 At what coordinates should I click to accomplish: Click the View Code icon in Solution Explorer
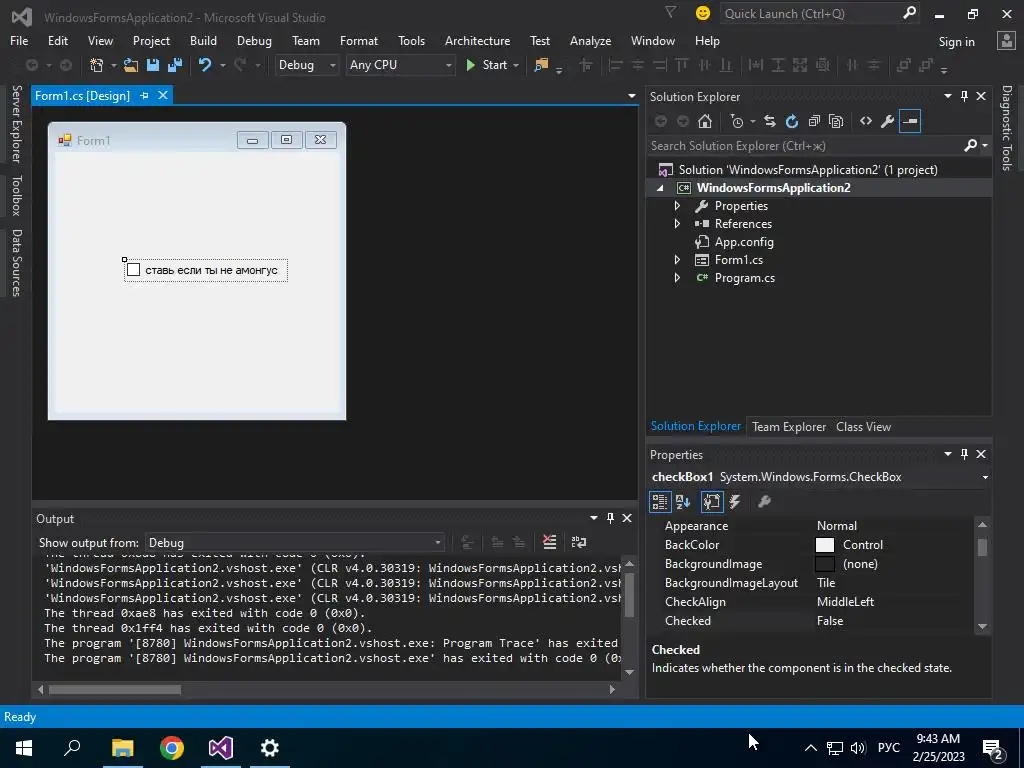(866, 121)
